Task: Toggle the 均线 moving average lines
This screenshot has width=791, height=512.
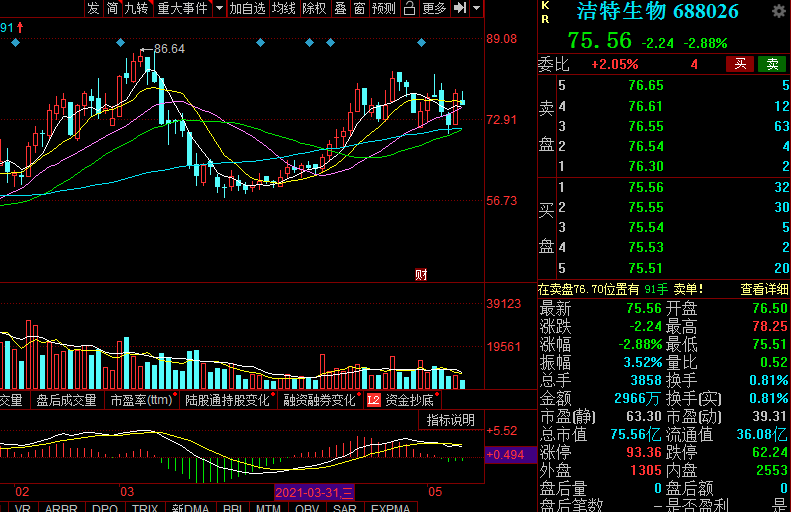Action: [284, 9]
